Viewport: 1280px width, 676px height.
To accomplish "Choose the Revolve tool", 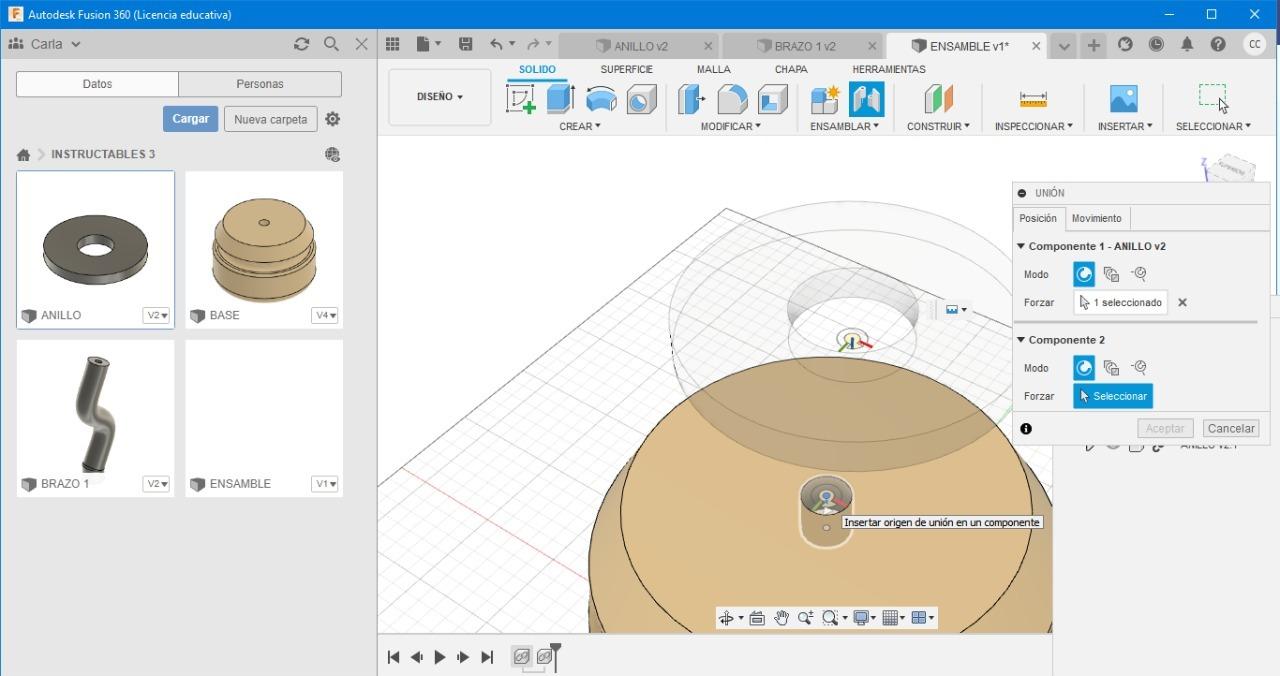I will coord(601,99).
